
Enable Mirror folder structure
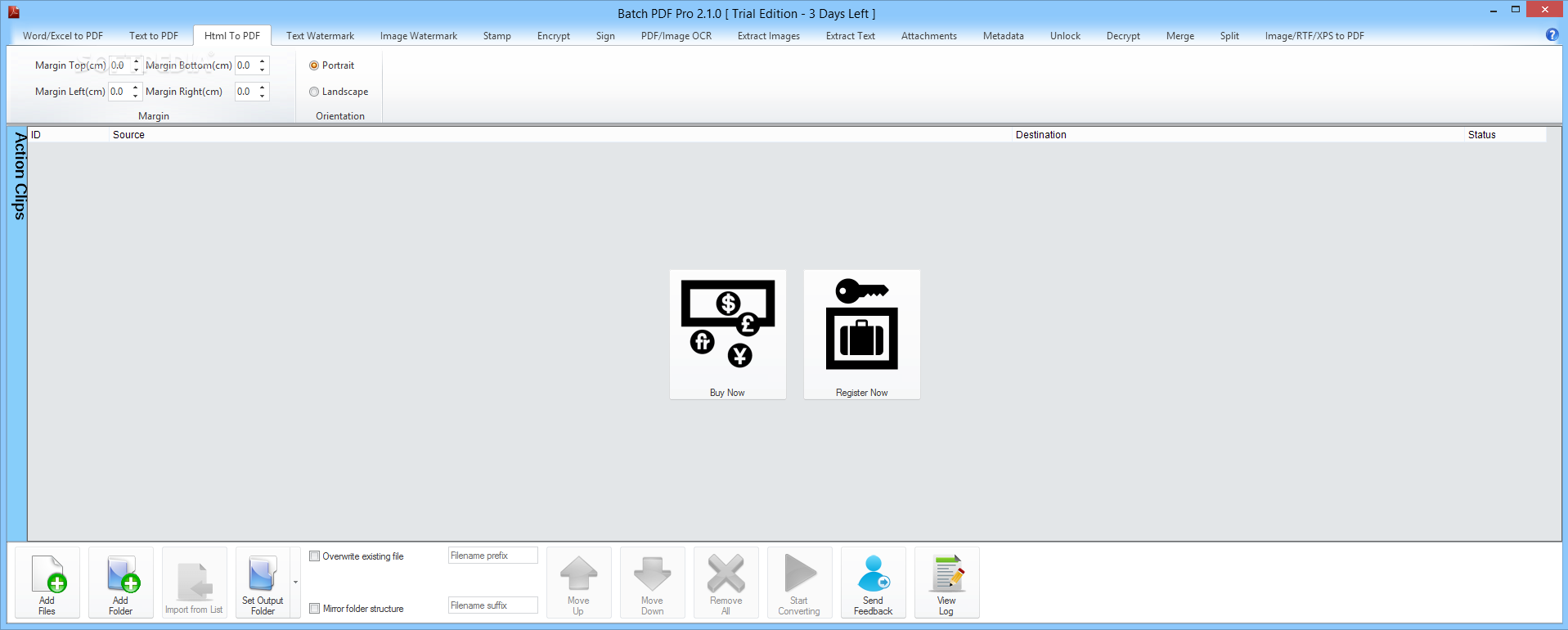tap(314, 609)
